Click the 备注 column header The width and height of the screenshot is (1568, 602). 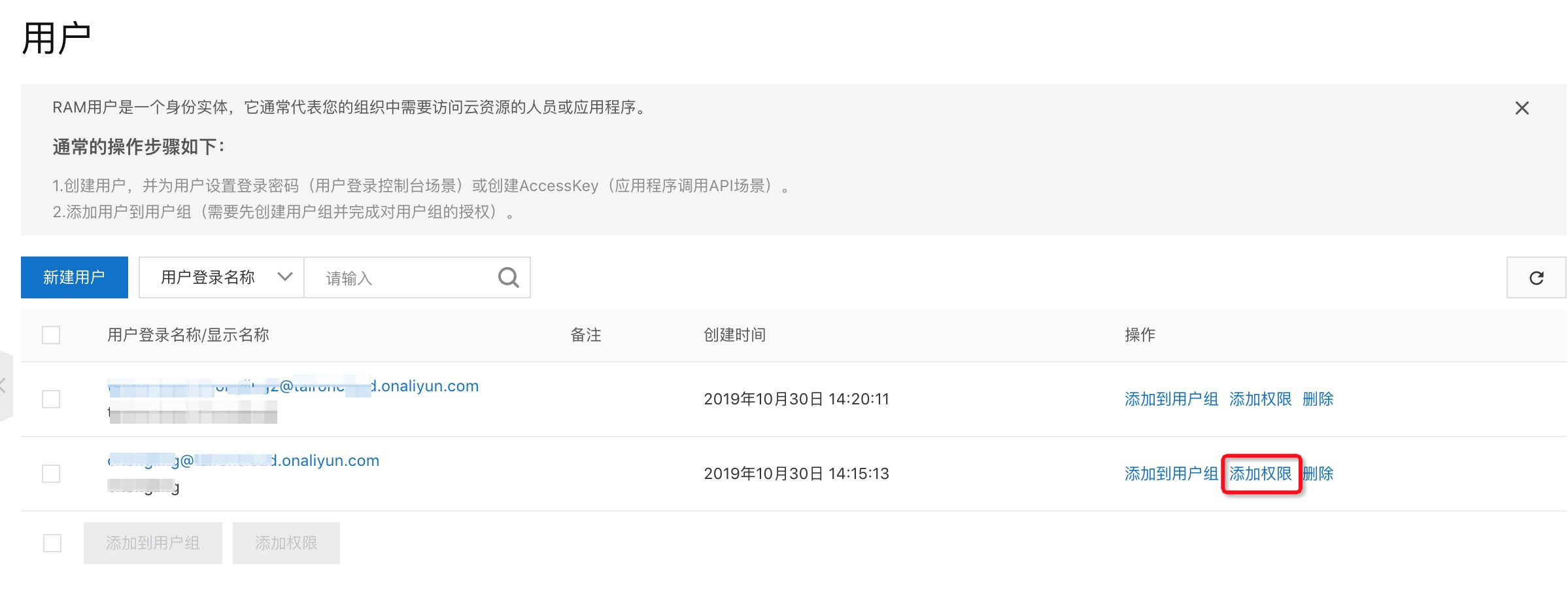[586, 335]
